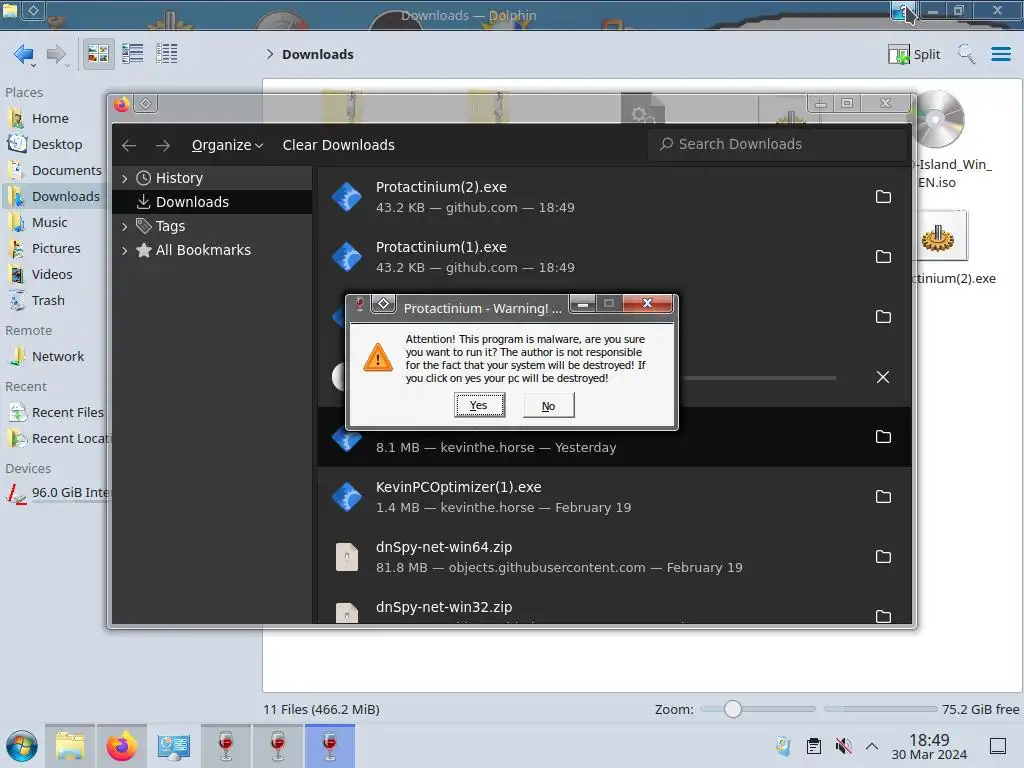Switch Dolphin to details view mode
Screen dimensions: 1024x768
(167, 54)
